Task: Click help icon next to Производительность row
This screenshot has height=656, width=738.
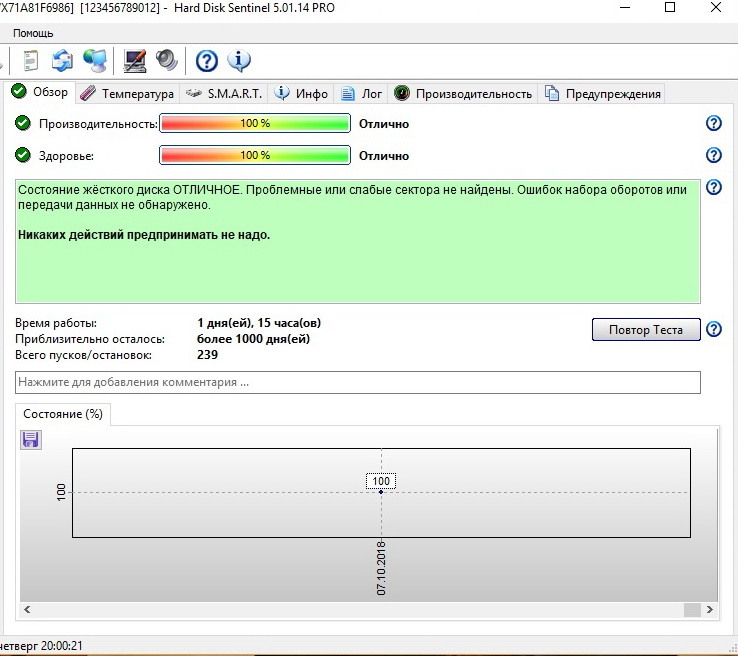Action: 714,123
